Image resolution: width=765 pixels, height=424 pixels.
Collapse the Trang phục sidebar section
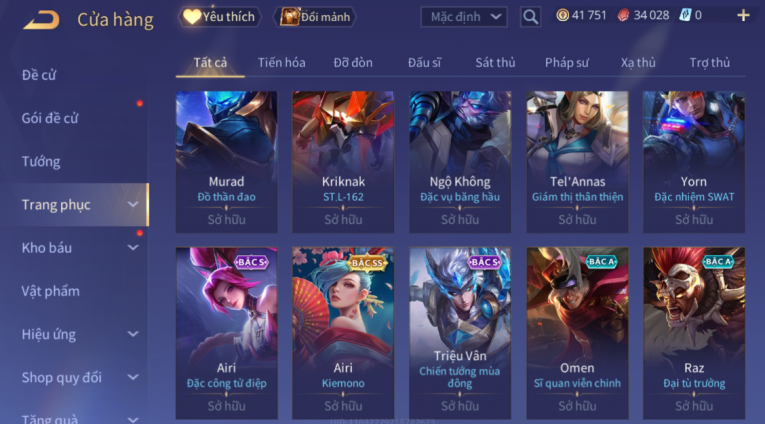[133, 204]
